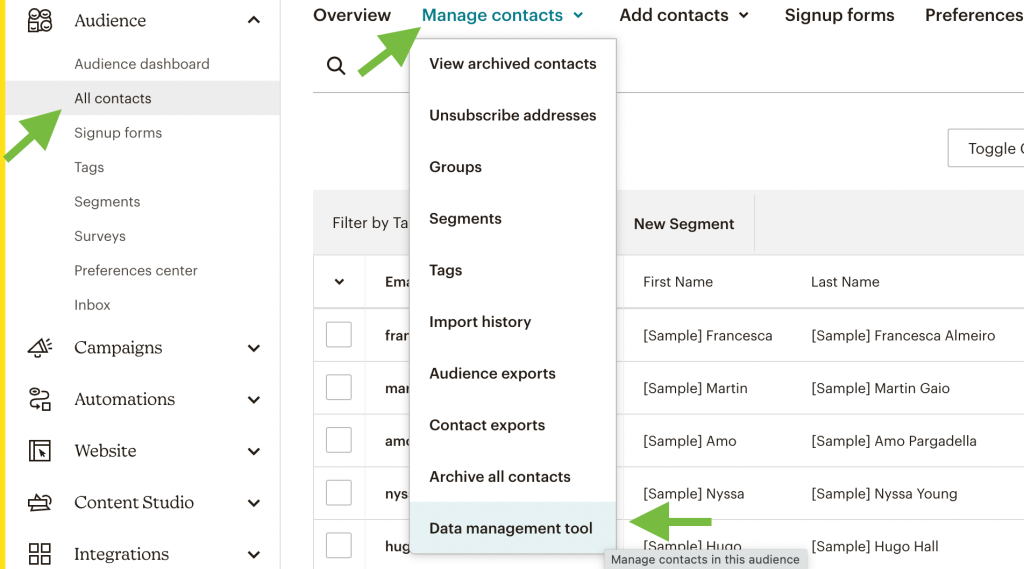
Task: Collapse the Audience section chevron
Action: click(x=254, y=21)
